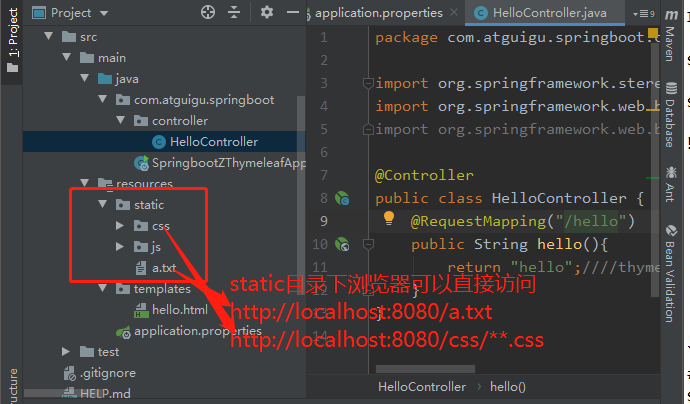
Task: Click request mapping gutter icon on line 10
Action: tap(342, 244)
